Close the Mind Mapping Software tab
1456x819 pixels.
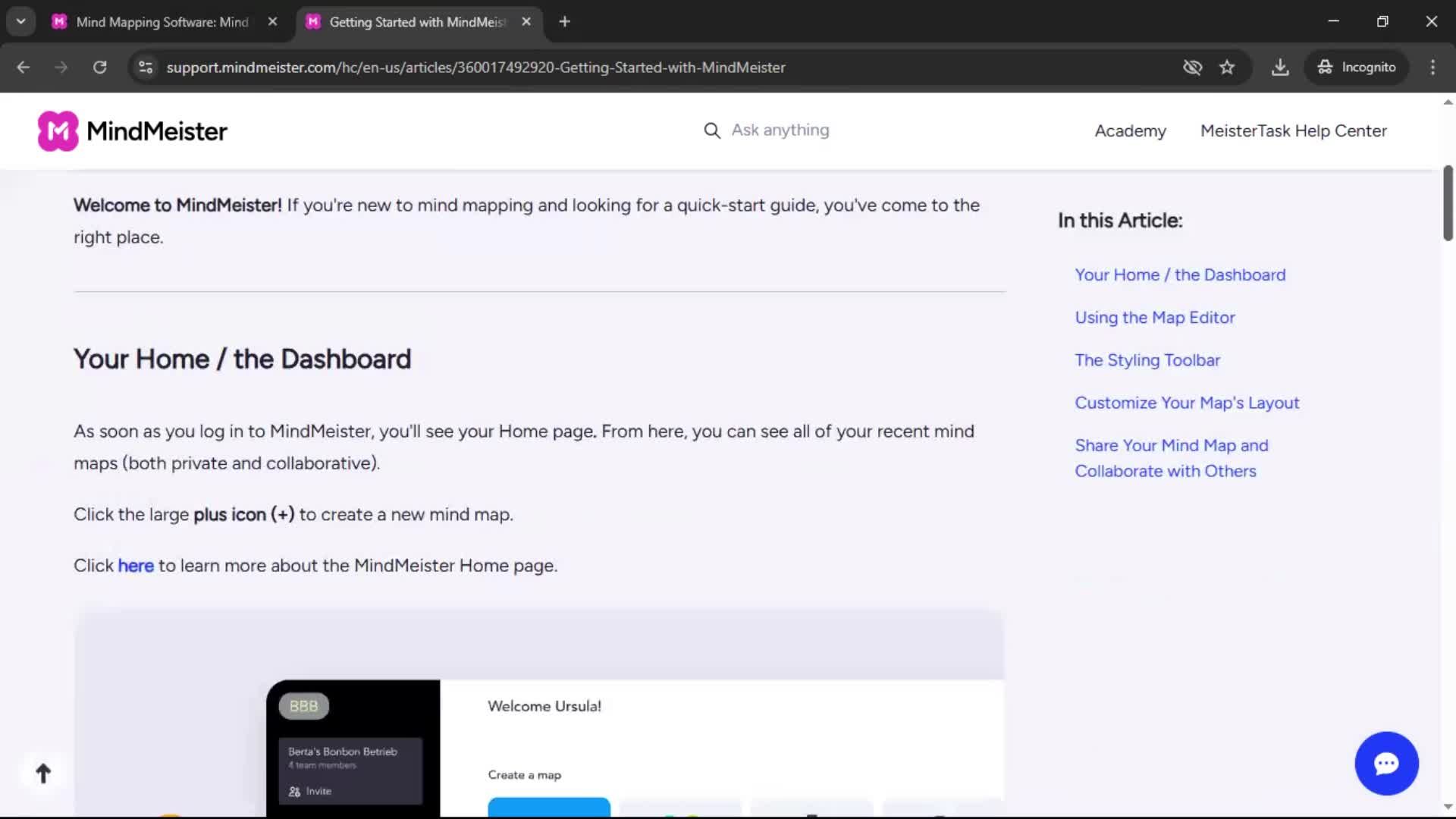click(x=272, y=22)
